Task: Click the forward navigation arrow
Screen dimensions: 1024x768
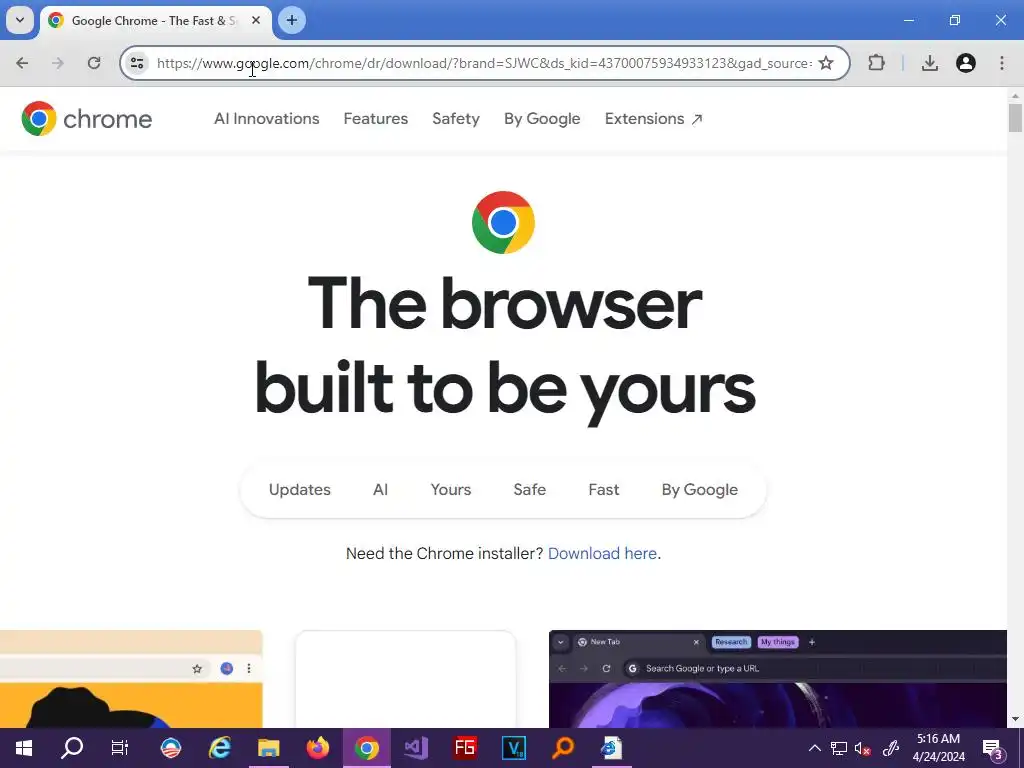Action: point(58,63)
